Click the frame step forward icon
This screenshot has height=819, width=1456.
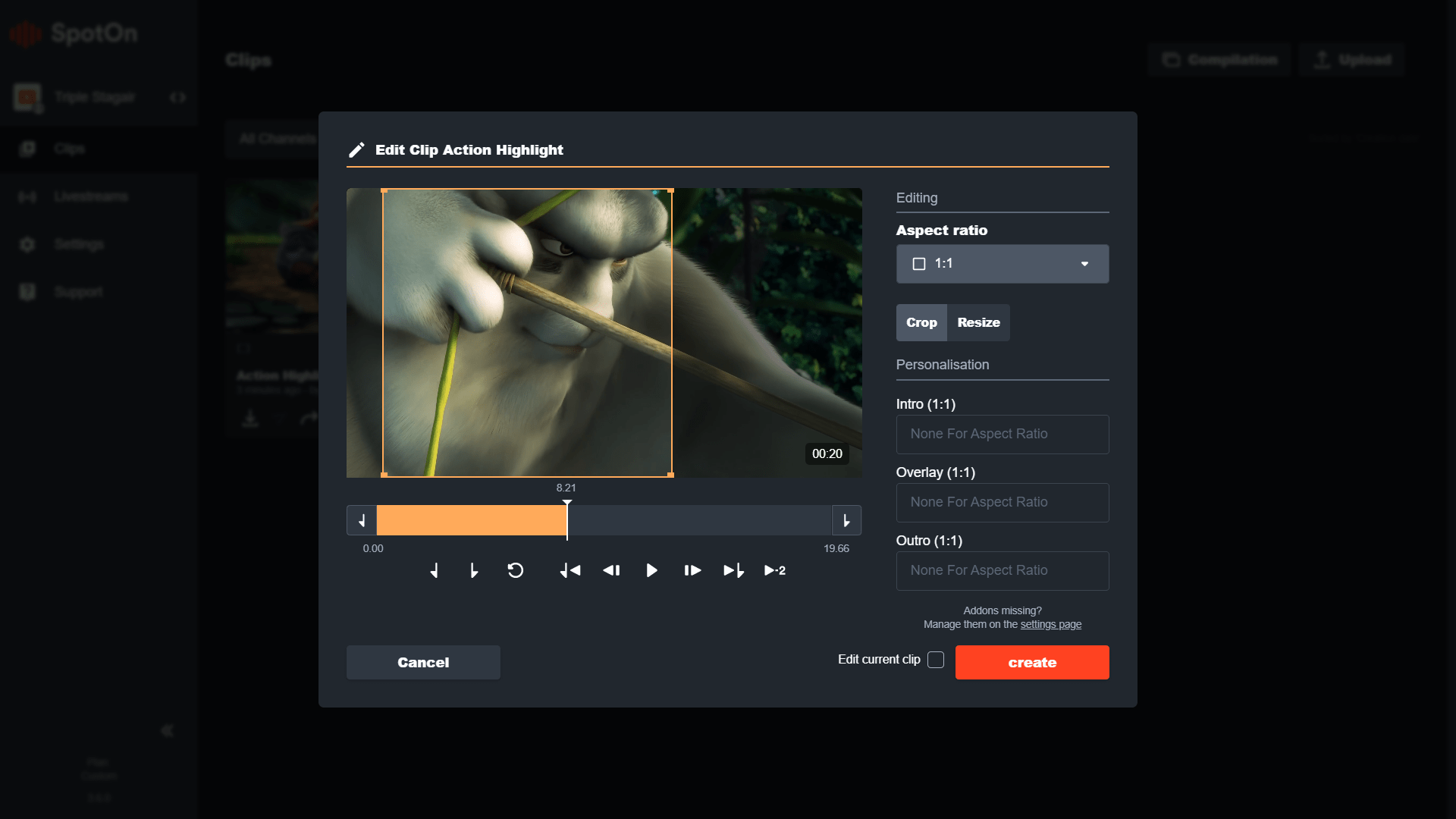click(x=692, y=570)
